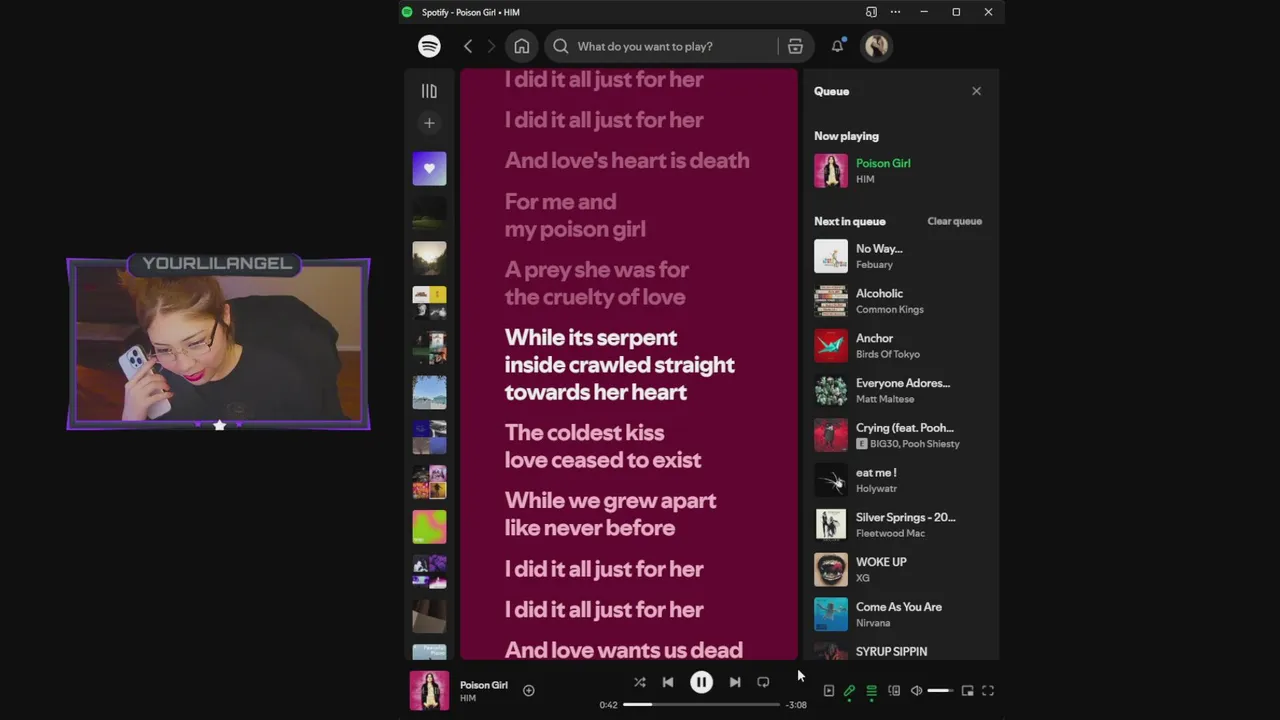The width and height of the screenshot is (1280, 720).
Task: Play Everyone Adores... by Matt Maltese
Action: tap(899, 391)
